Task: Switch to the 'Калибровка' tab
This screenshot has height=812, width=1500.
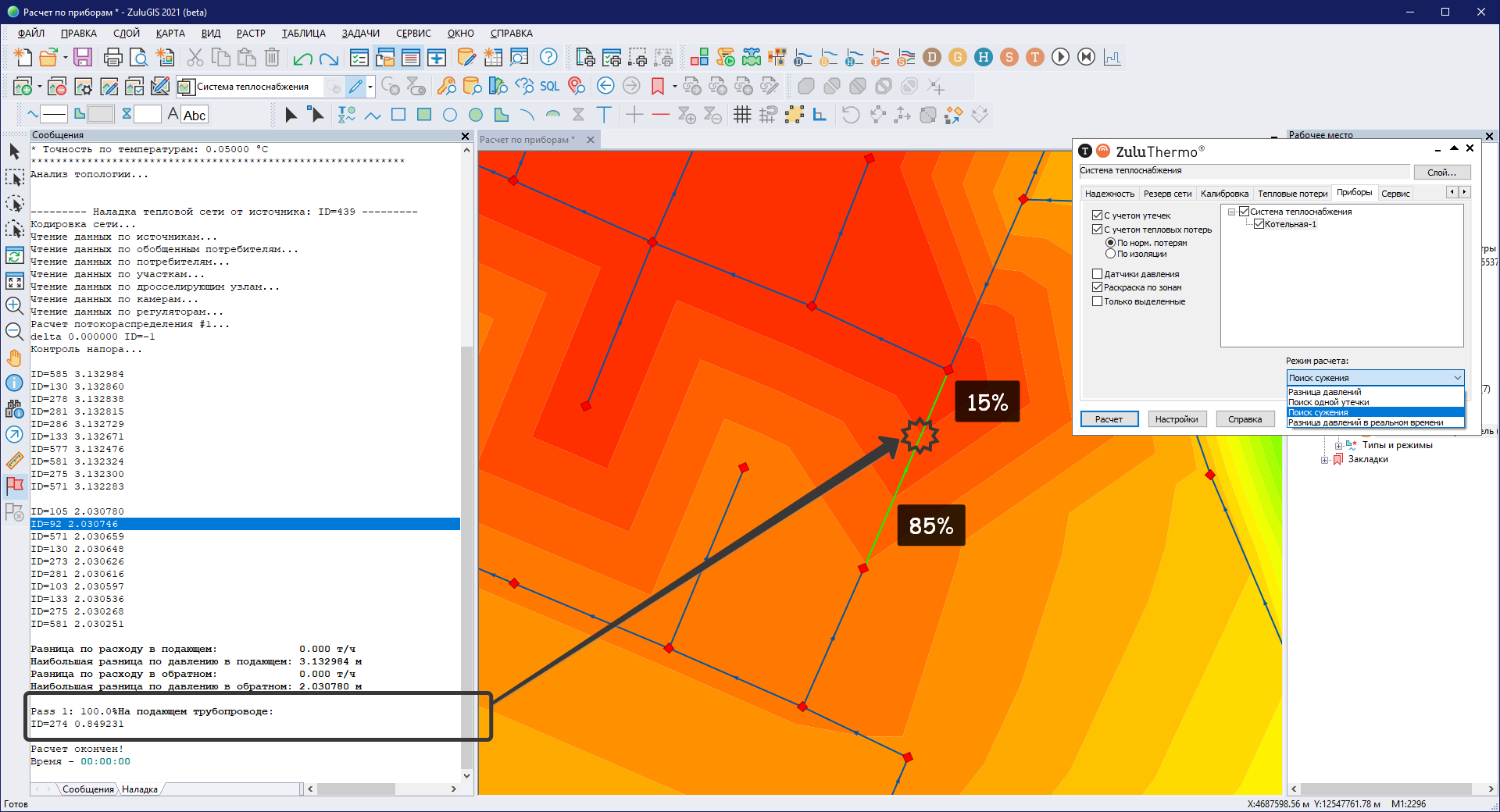Action: pyautogui.click(x=1223, y=194)
